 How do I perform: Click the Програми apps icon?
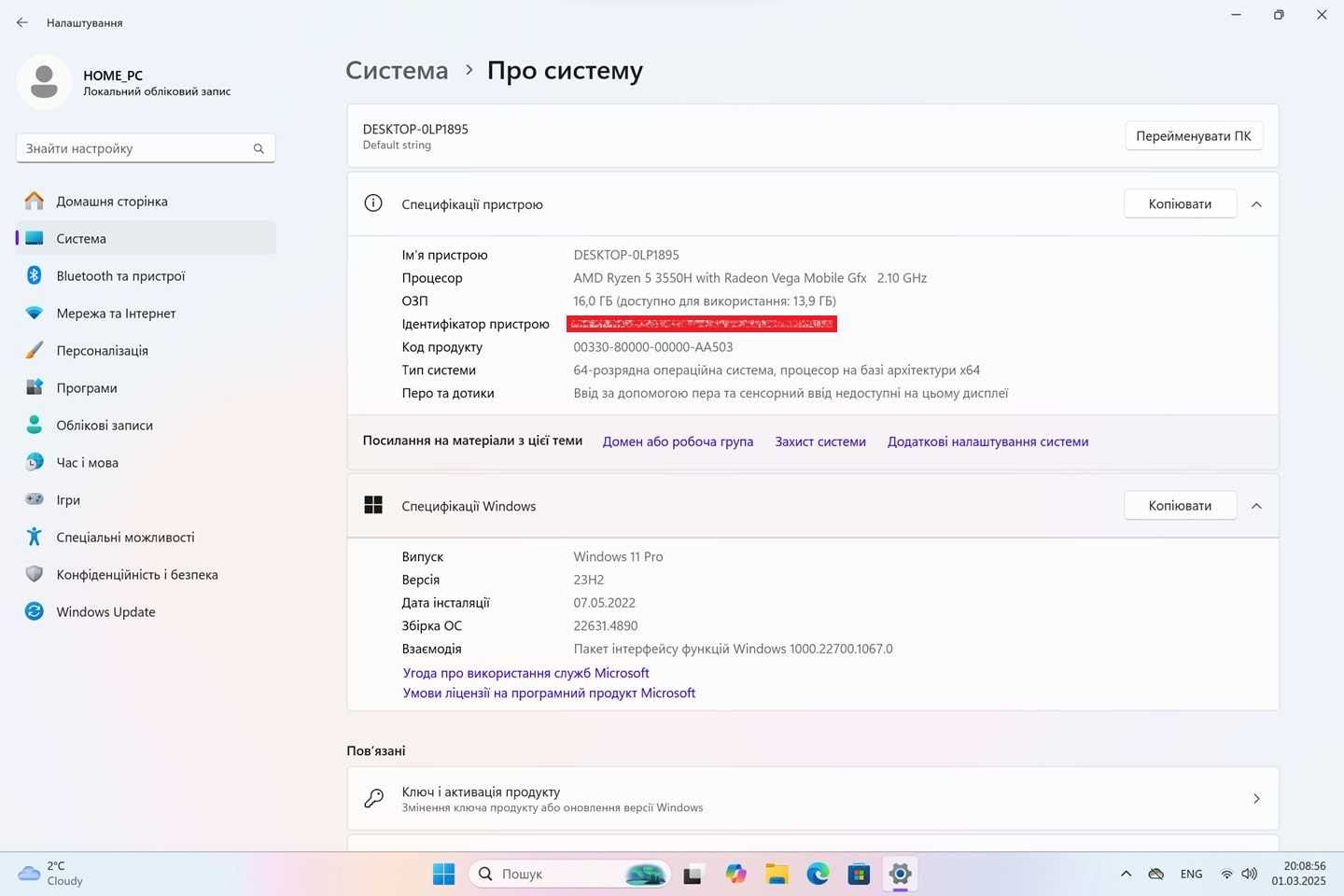coord(35,387)
